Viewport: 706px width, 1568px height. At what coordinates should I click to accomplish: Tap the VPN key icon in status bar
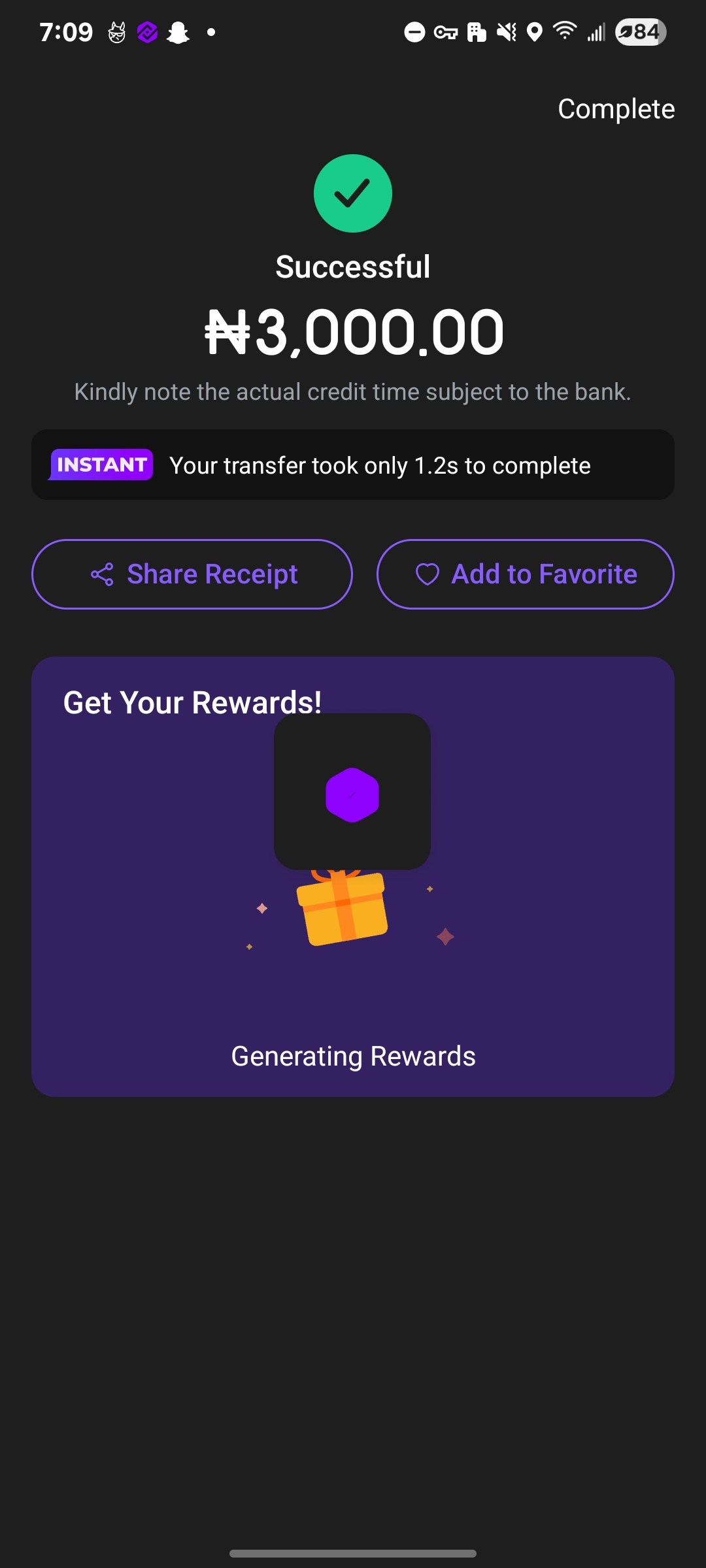[446, 32]
